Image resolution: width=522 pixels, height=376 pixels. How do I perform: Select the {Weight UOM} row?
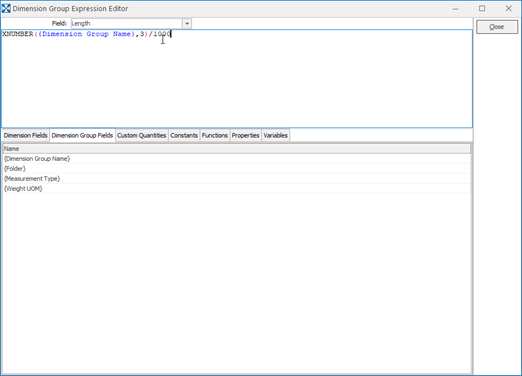point(237,189)
